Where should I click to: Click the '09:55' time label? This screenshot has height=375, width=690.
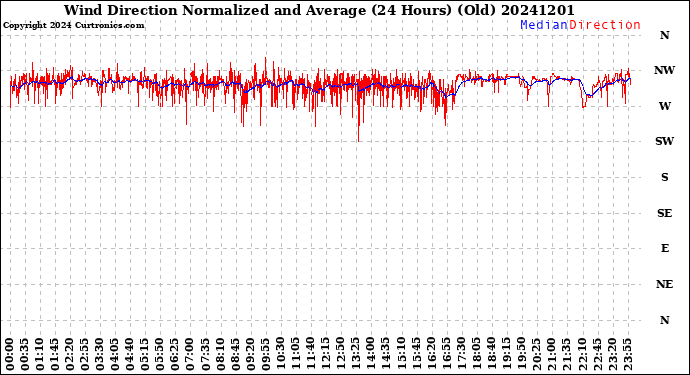pos(265,354)
